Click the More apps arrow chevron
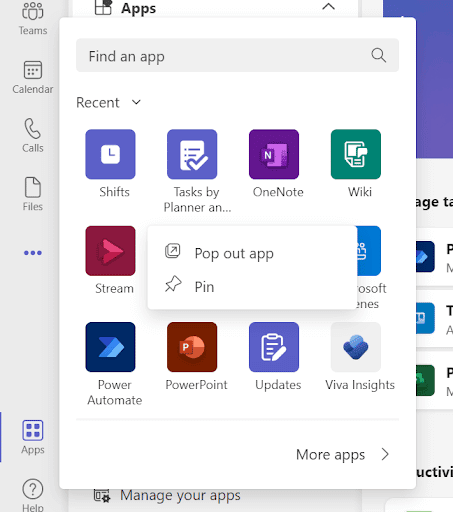Screen dimensions: 453x512 click(x=385, y=454)
